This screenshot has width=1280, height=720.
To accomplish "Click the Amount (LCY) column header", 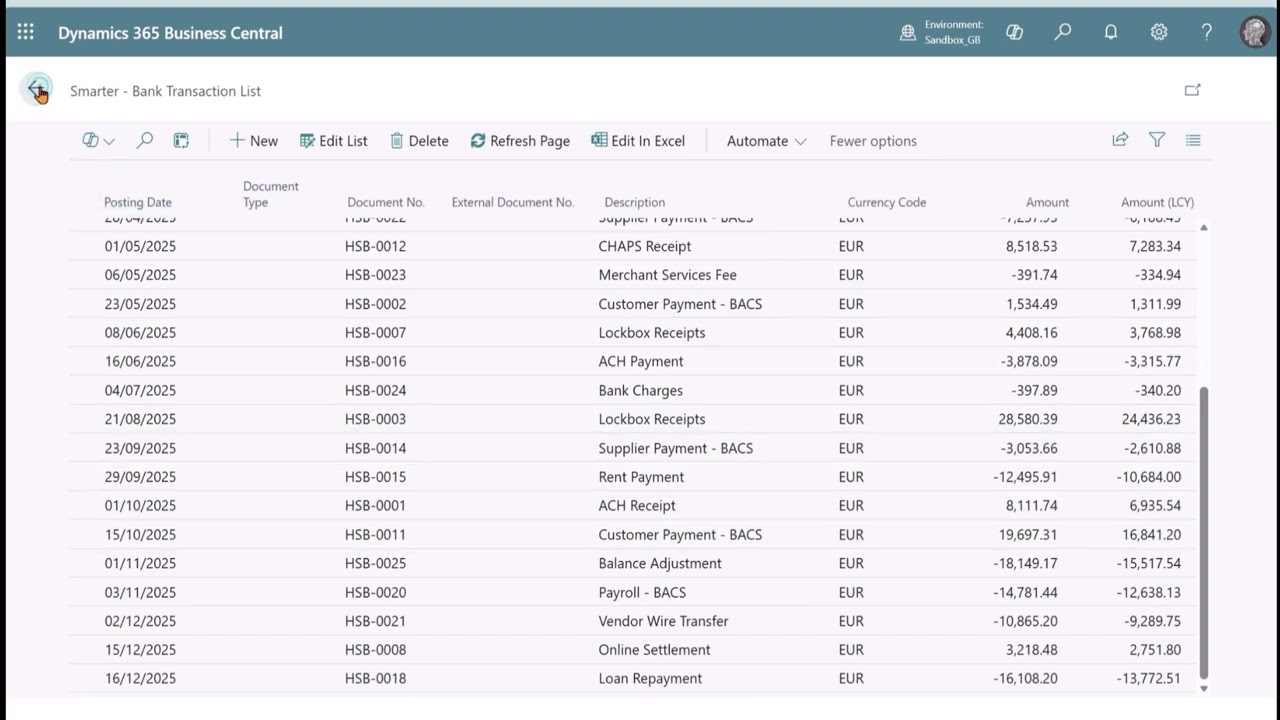I will point(1157,202).
